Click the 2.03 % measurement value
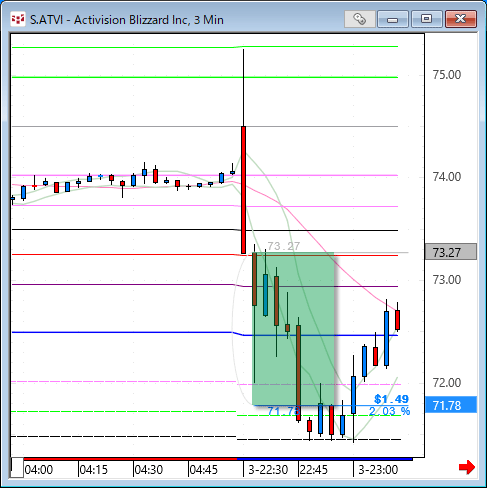The width and height of the screenshot is (487, 488). (389, 411)
